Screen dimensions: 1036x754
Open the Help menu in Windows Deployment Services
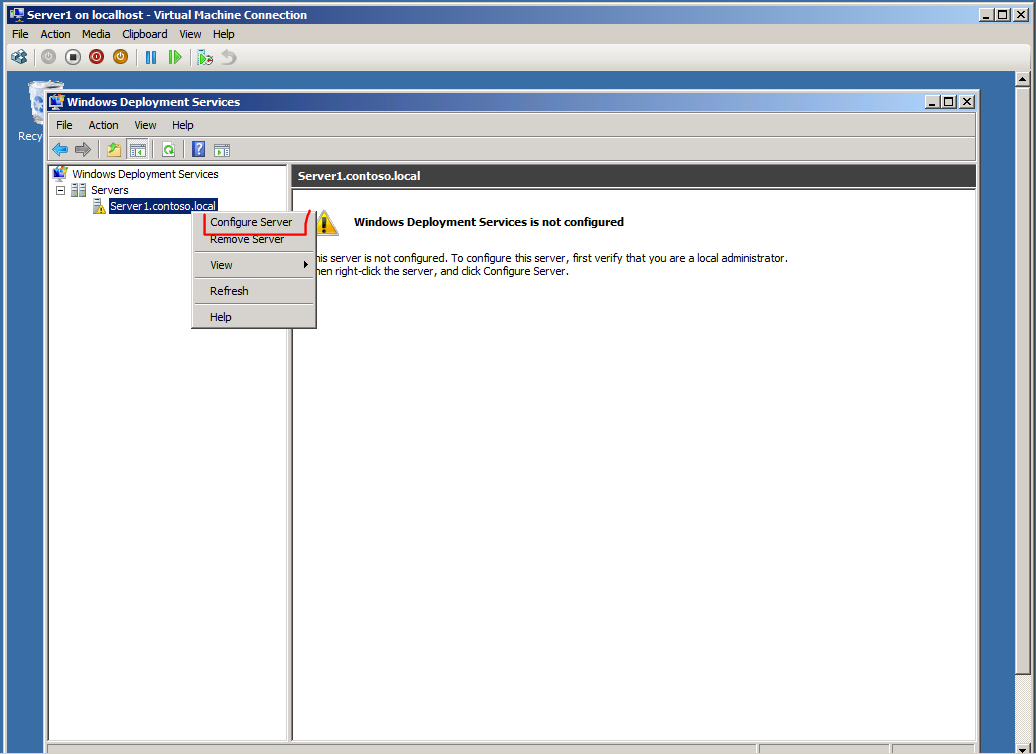point(183,125)
